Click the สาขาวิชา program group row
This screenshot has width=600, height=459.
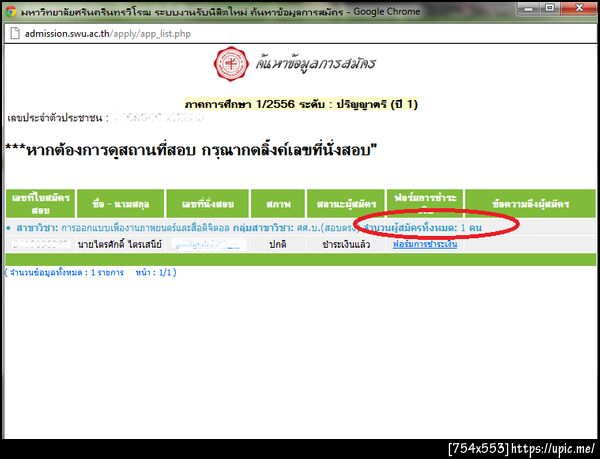[301, 228]
